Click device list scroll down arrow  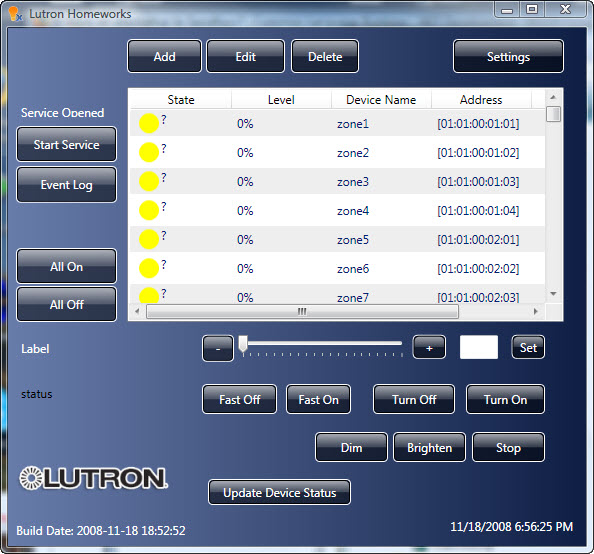pyautogui.click(x=553, y=294)
